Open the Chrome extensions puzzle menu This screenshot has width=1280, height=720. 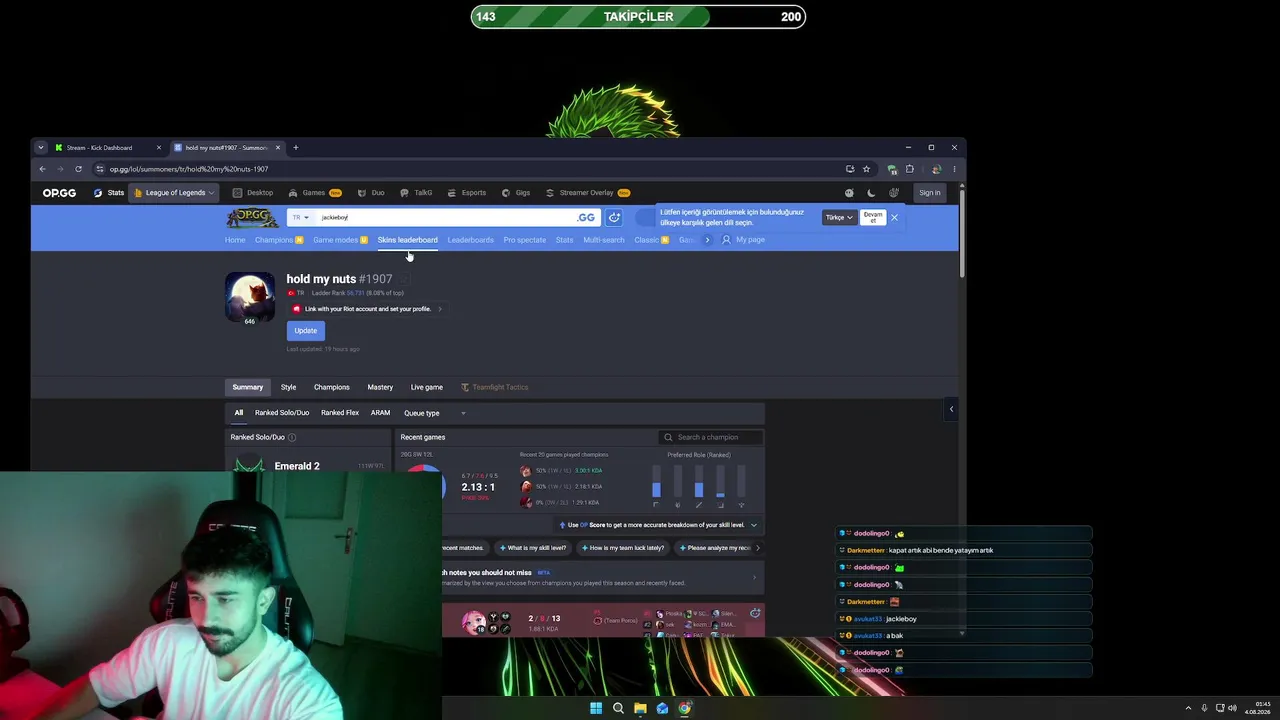909,169
